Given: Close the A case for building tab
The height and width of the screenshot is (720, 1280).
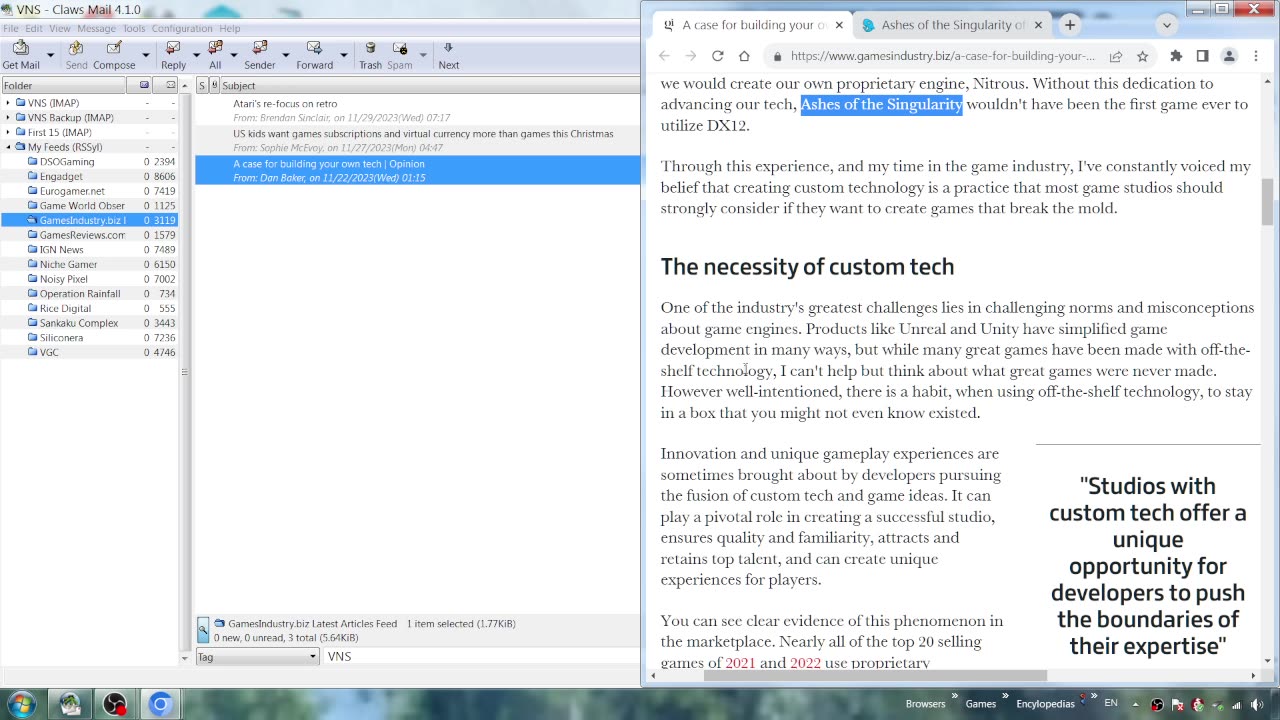Looking at the screenshot, I should pyautogui.click(x=839, y=25).
